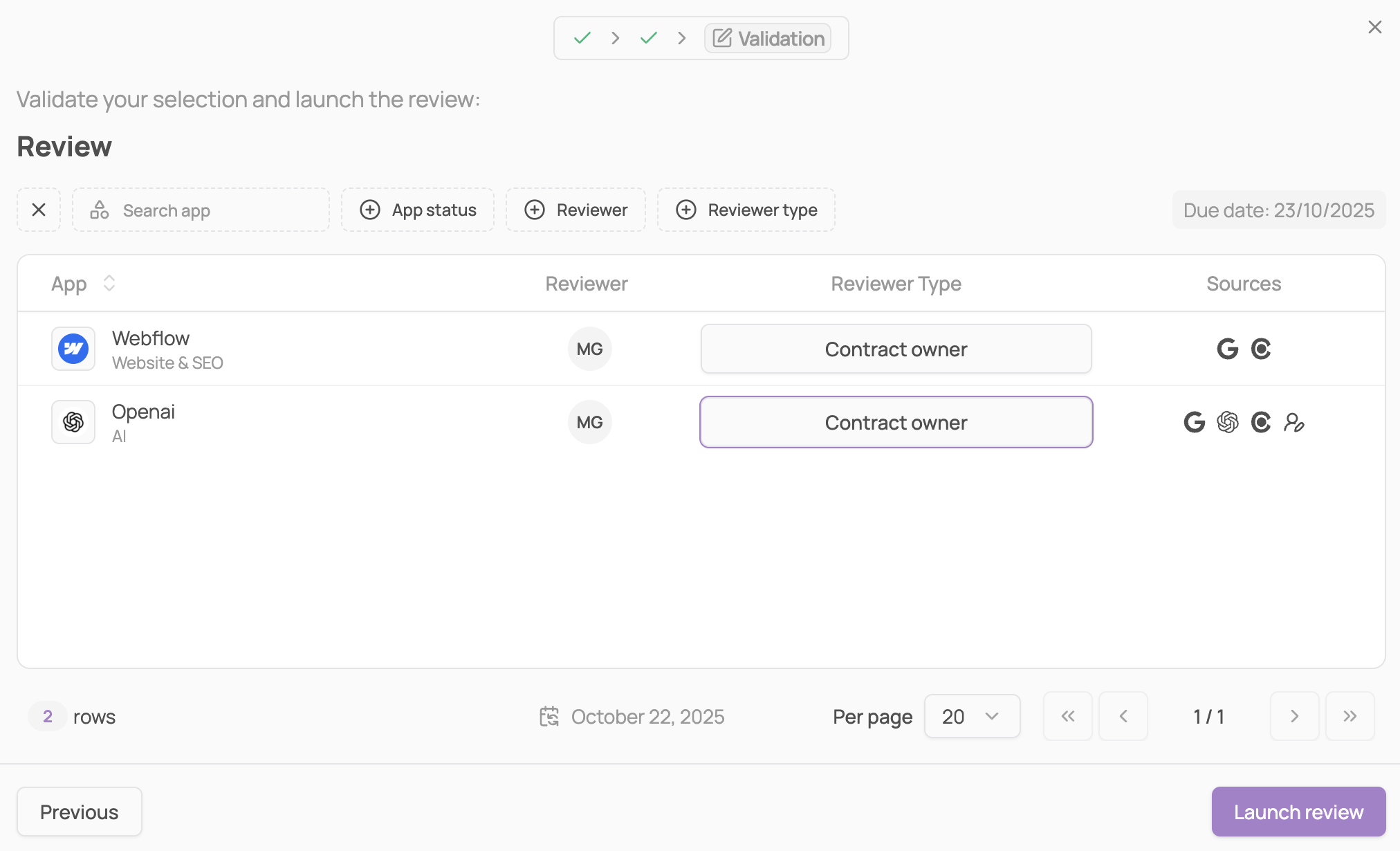Click the Google source icon in Openai row
This screenshot has width=1400, height=851.
pyautogui.click(x=1194, y=422)
